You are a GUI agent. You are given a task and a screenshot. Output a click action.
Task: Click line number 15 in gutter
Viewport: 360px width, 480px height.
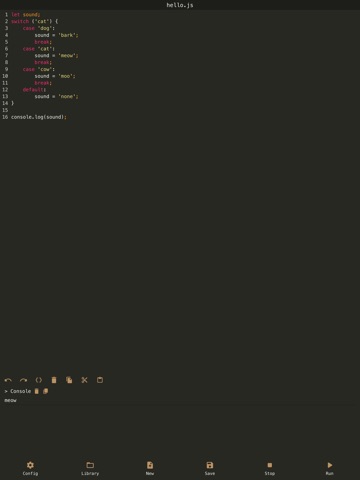5,110
